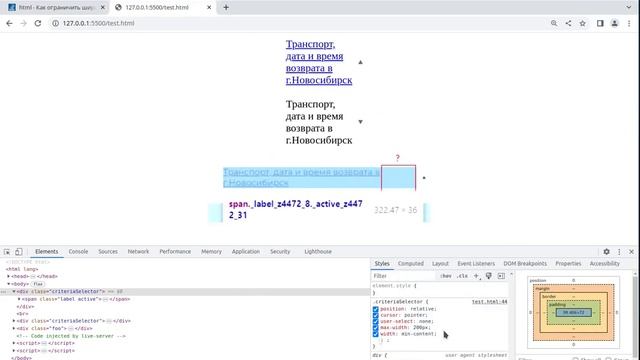Switch to the Layout tab
The image size is (640, 360).
440,264
